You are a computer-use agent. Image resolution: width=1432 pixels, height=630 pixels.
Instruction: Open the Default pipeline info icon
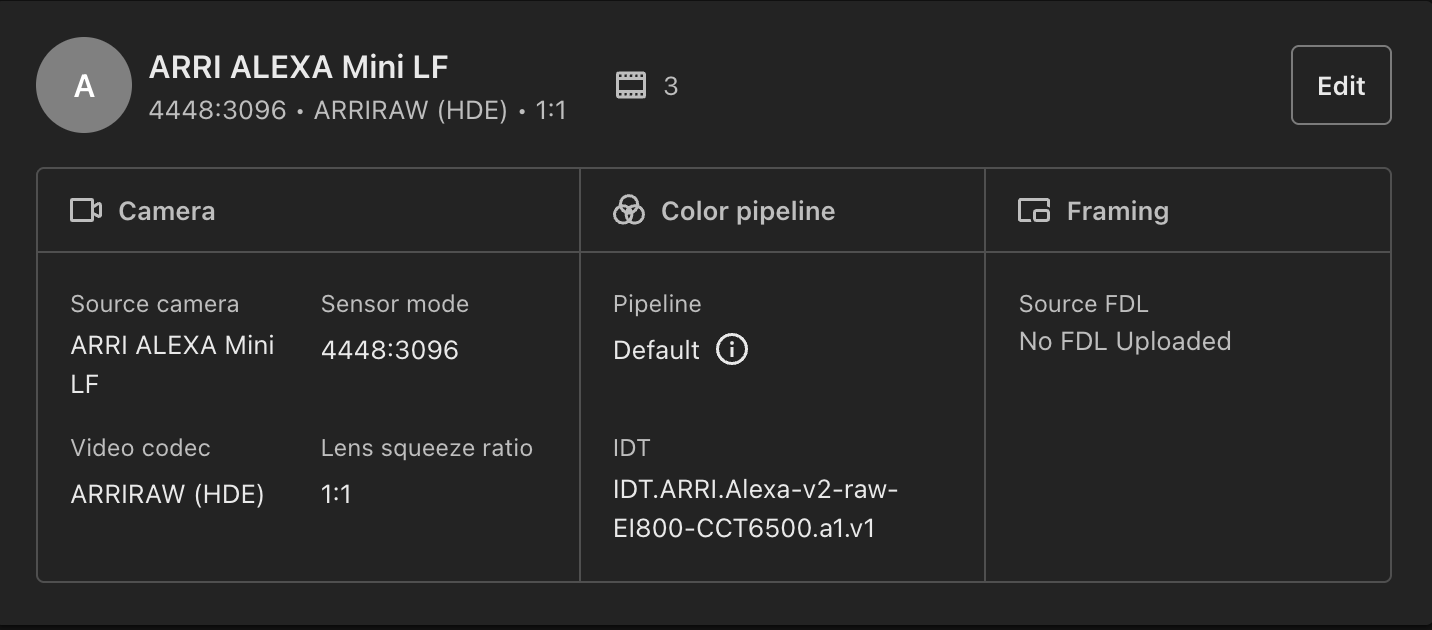click(732, 349)
